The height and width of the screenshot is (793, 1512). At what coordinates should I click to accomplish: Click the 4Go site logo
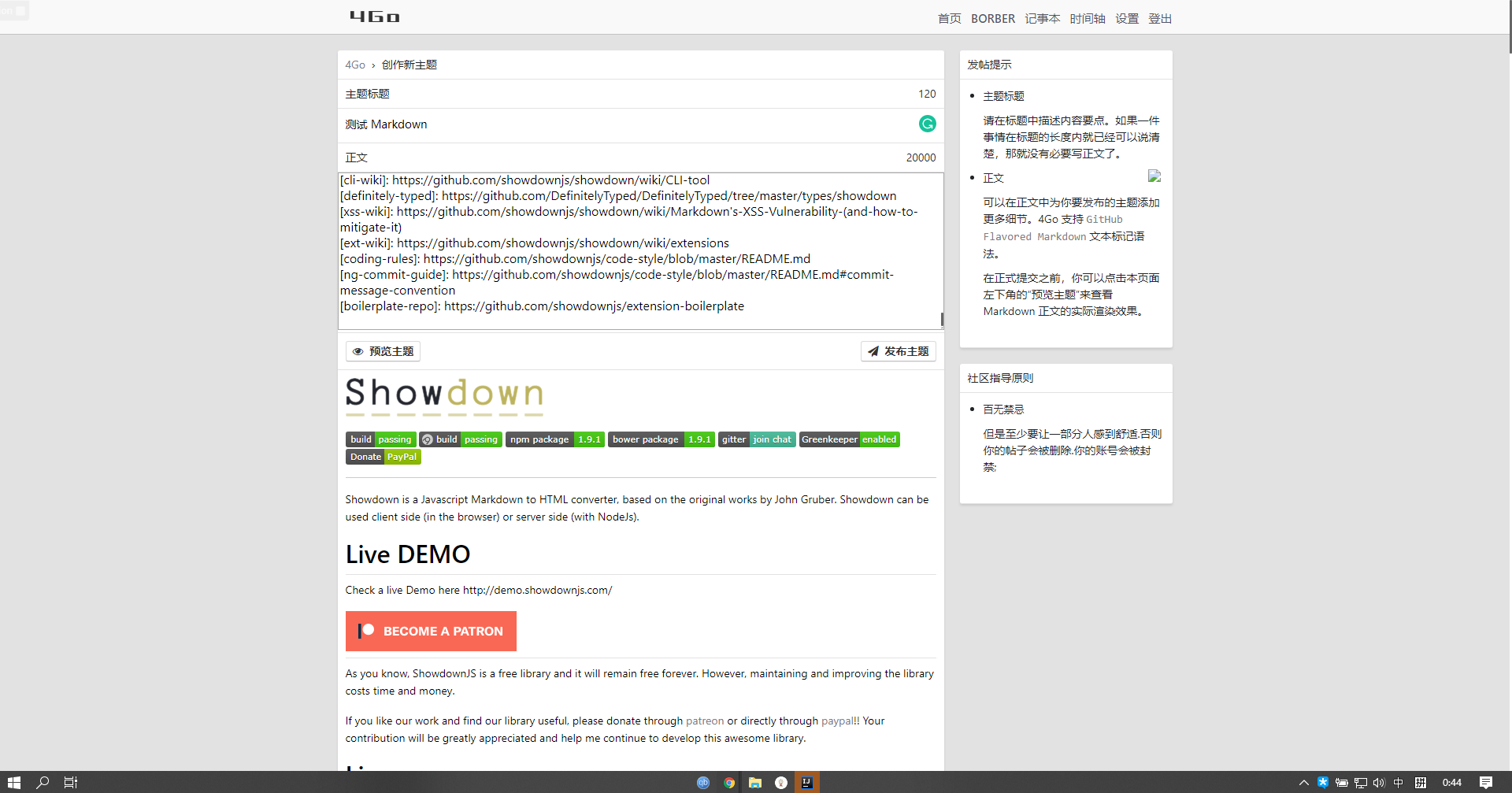coord(375,17)
